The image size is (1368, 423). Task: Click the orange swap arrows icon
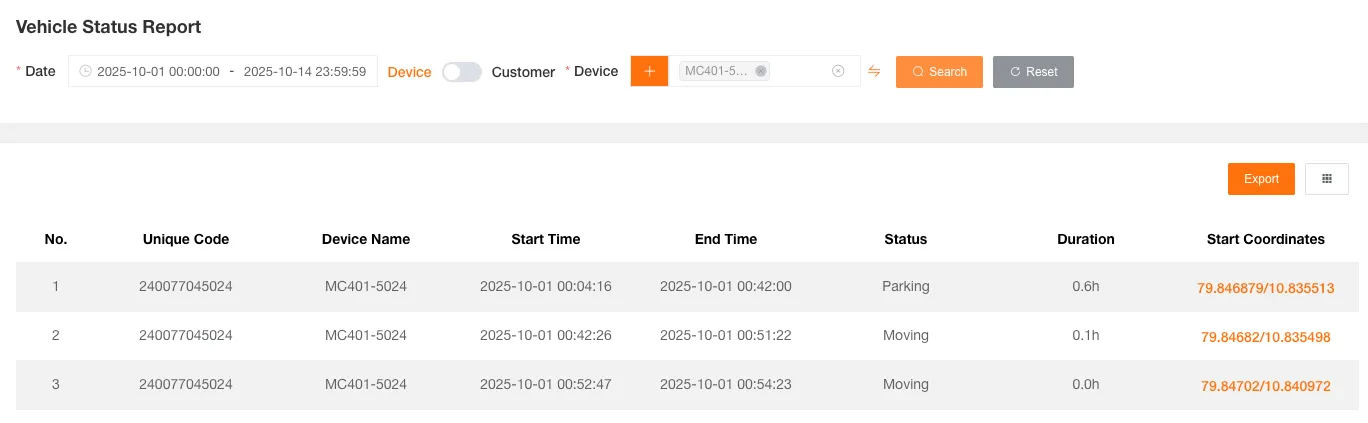874,71
